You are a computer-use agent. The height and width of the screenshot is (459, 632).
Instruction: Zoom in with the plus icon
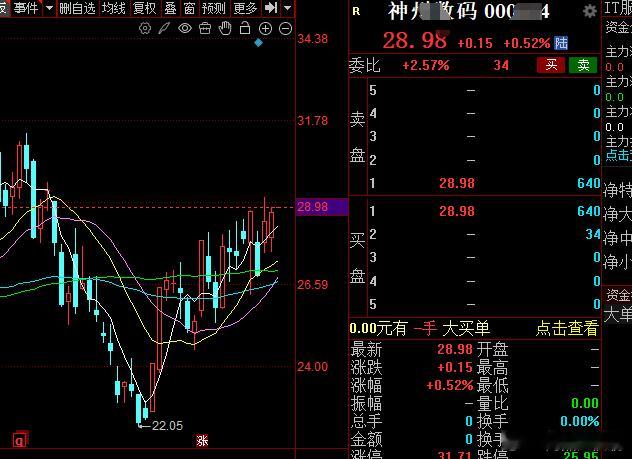click(x=265, y=28)
